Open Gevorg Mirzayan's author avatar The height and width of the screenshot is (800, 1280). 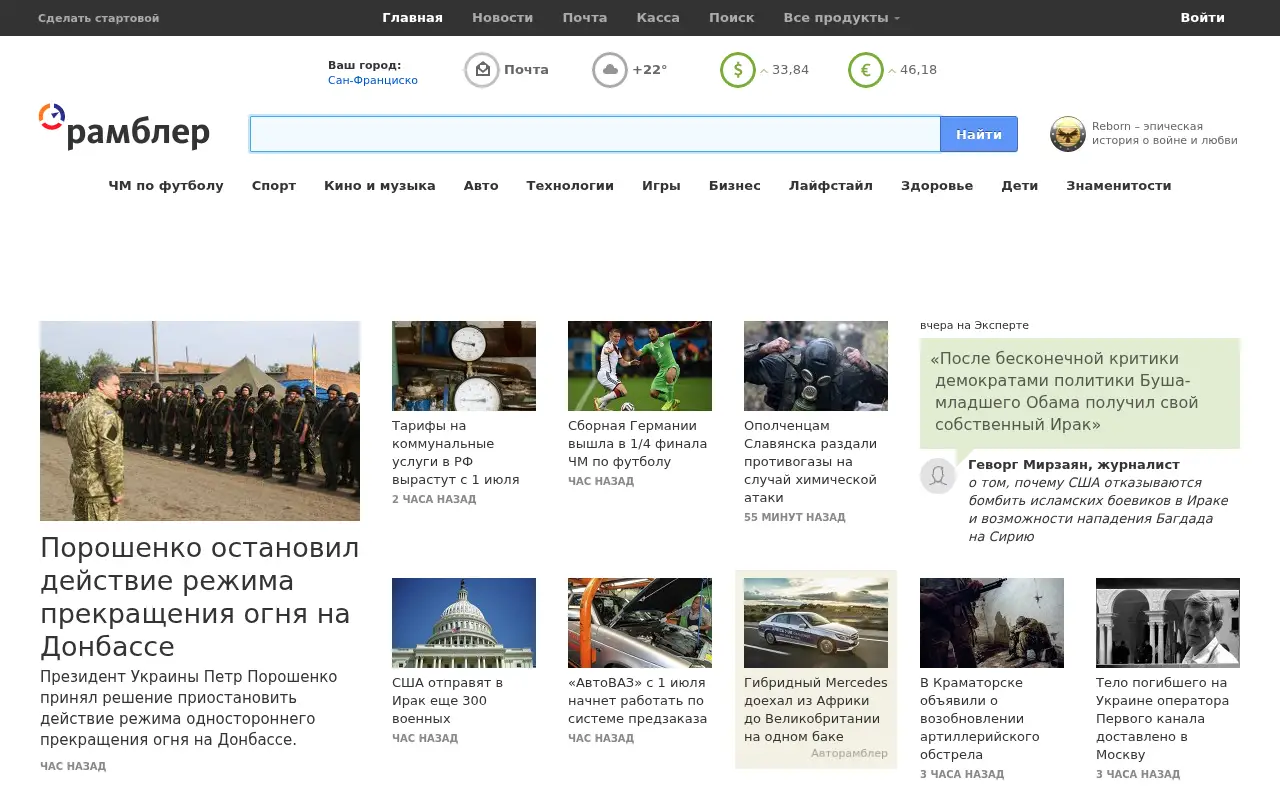(x=938, y=476)
